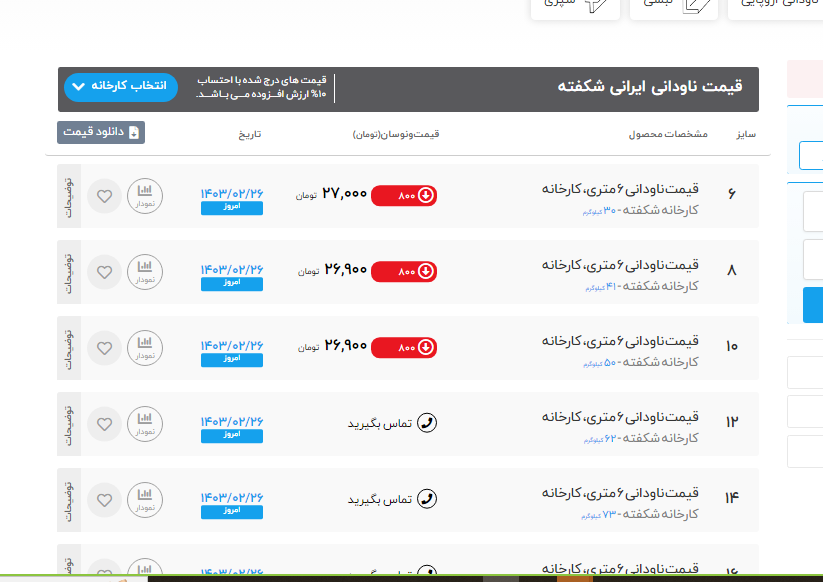Expand توضیحات panel for size 6 row
The width and height of the screenshot is (823, 582).
tap(69, 195)
